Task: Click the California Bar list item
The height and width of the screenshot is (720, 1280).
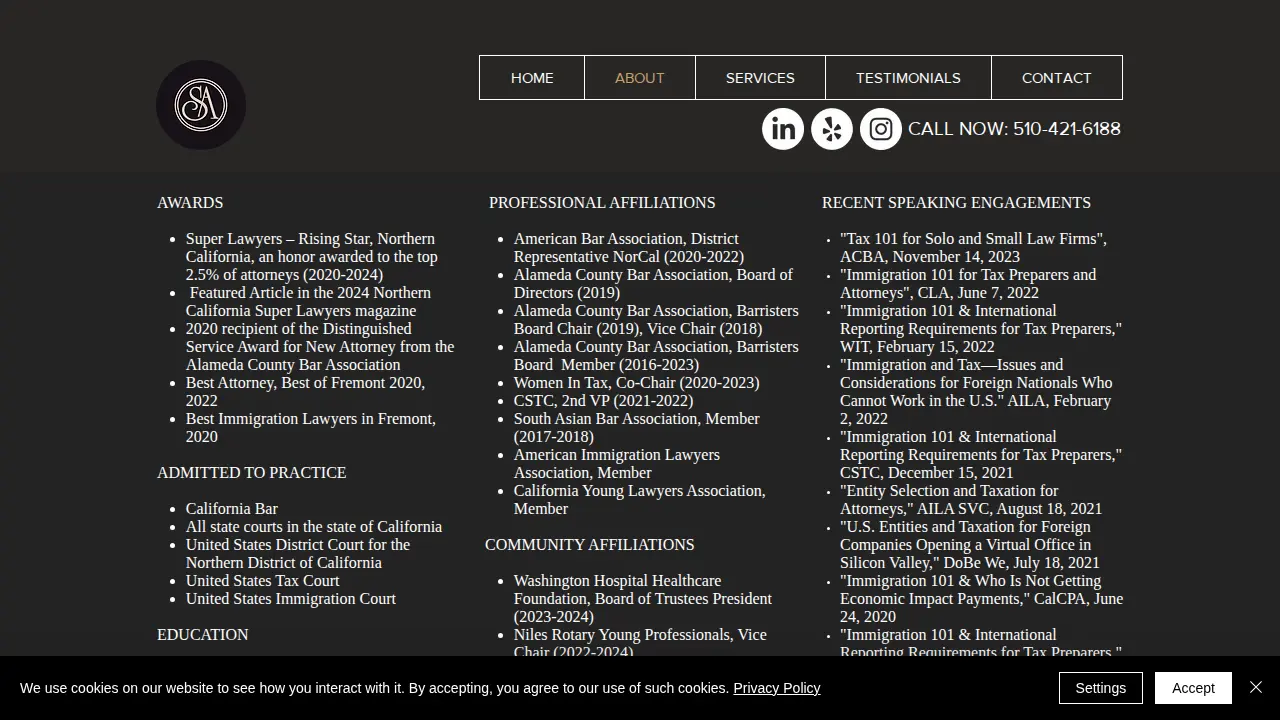Action: [x=232, y=509]
